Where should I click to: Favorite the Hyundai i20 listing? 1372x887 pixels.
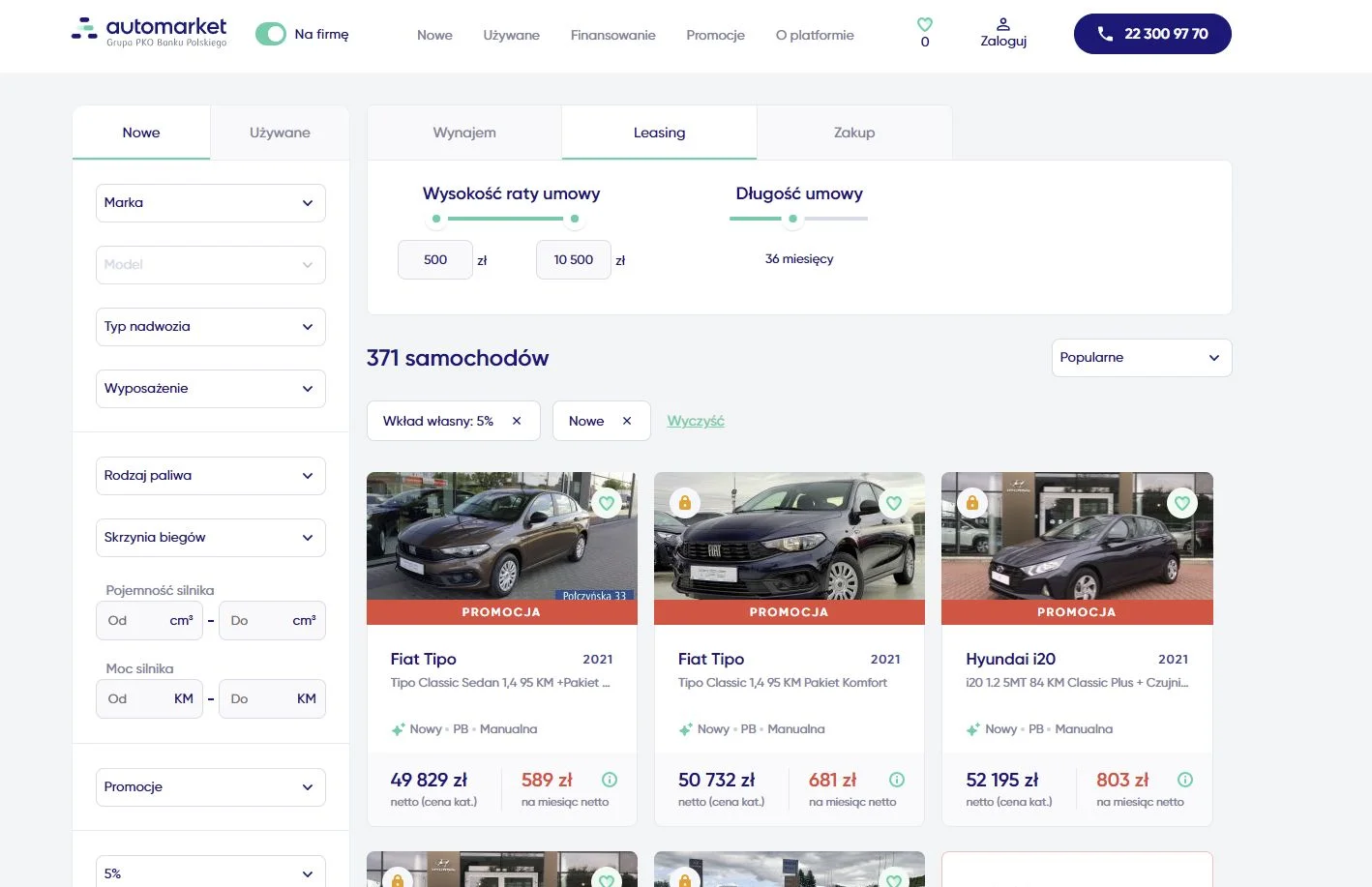click(1181, 503)
